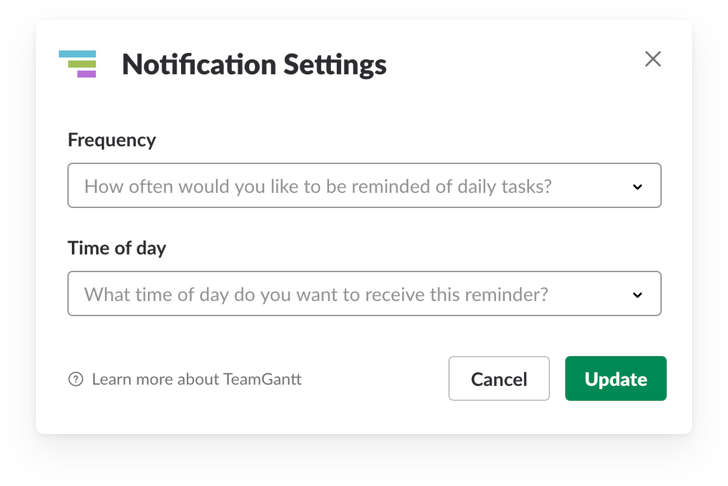Open Learn more about TeamGantt link
The image size is (728, 486).
click(x=197, y=379)
